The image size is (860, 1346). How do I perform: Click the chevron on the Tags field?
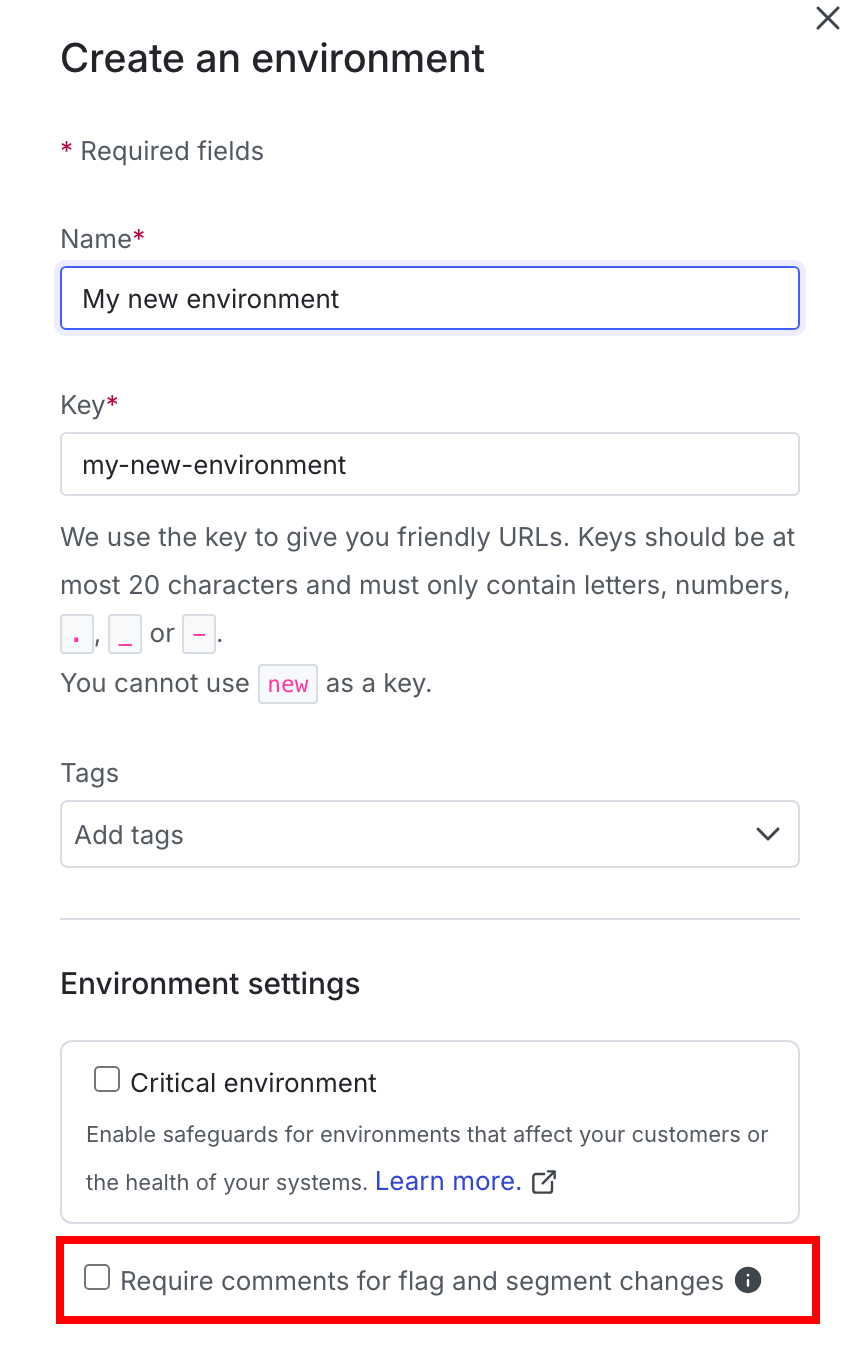coord(767,833)
